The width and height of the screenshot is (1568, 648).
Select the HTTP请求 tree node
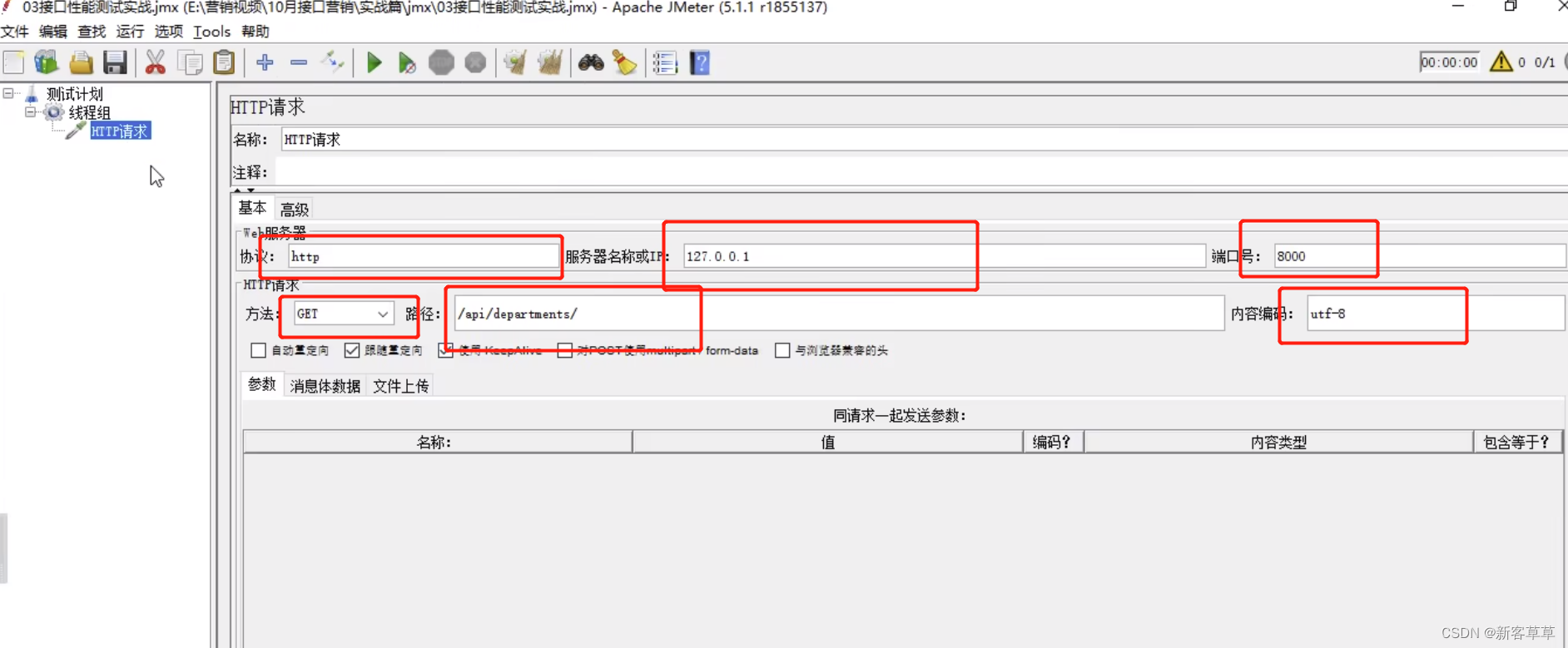[120, 131]
